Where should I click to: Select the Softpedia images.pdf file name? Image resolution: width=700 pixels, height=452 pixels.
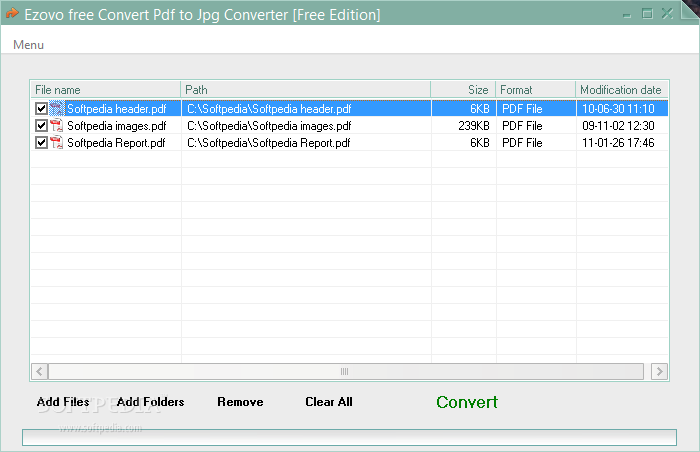117,126
